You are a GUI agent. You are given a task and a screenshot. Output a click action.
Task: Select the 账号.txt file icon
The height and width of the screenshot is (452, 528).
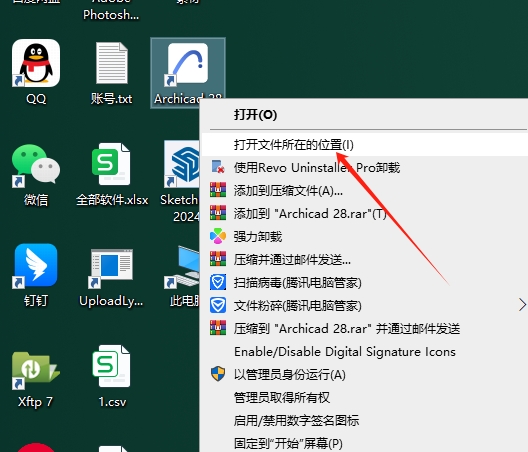[112, 63]
